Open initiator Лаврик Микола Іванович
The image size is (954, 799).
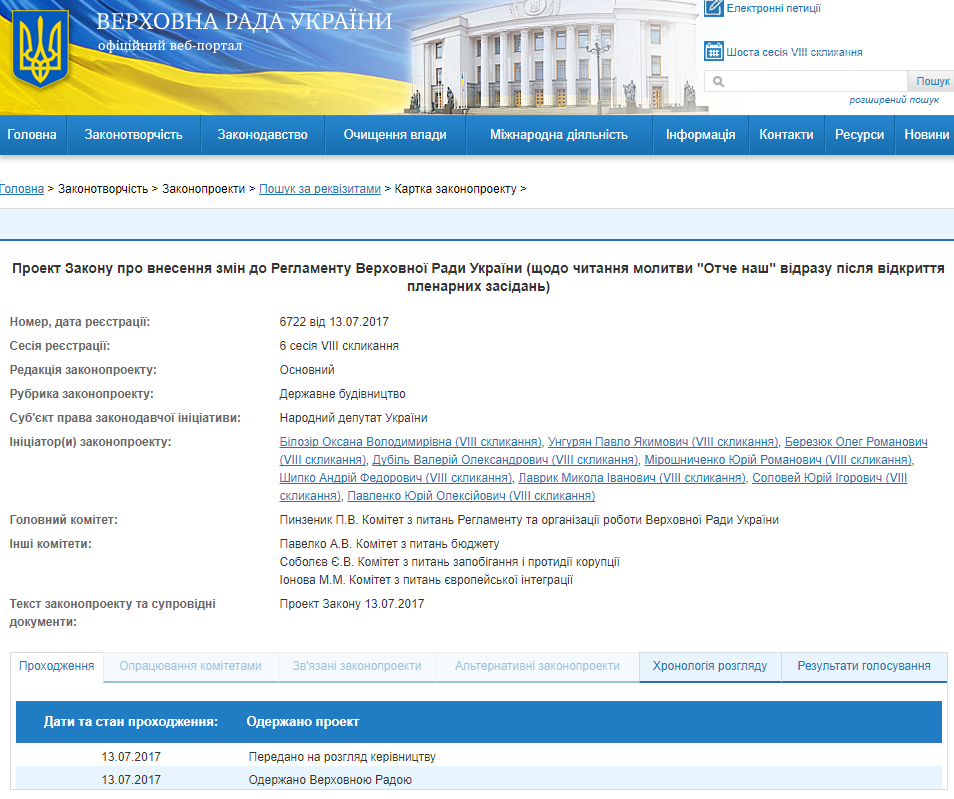[632, 478]
